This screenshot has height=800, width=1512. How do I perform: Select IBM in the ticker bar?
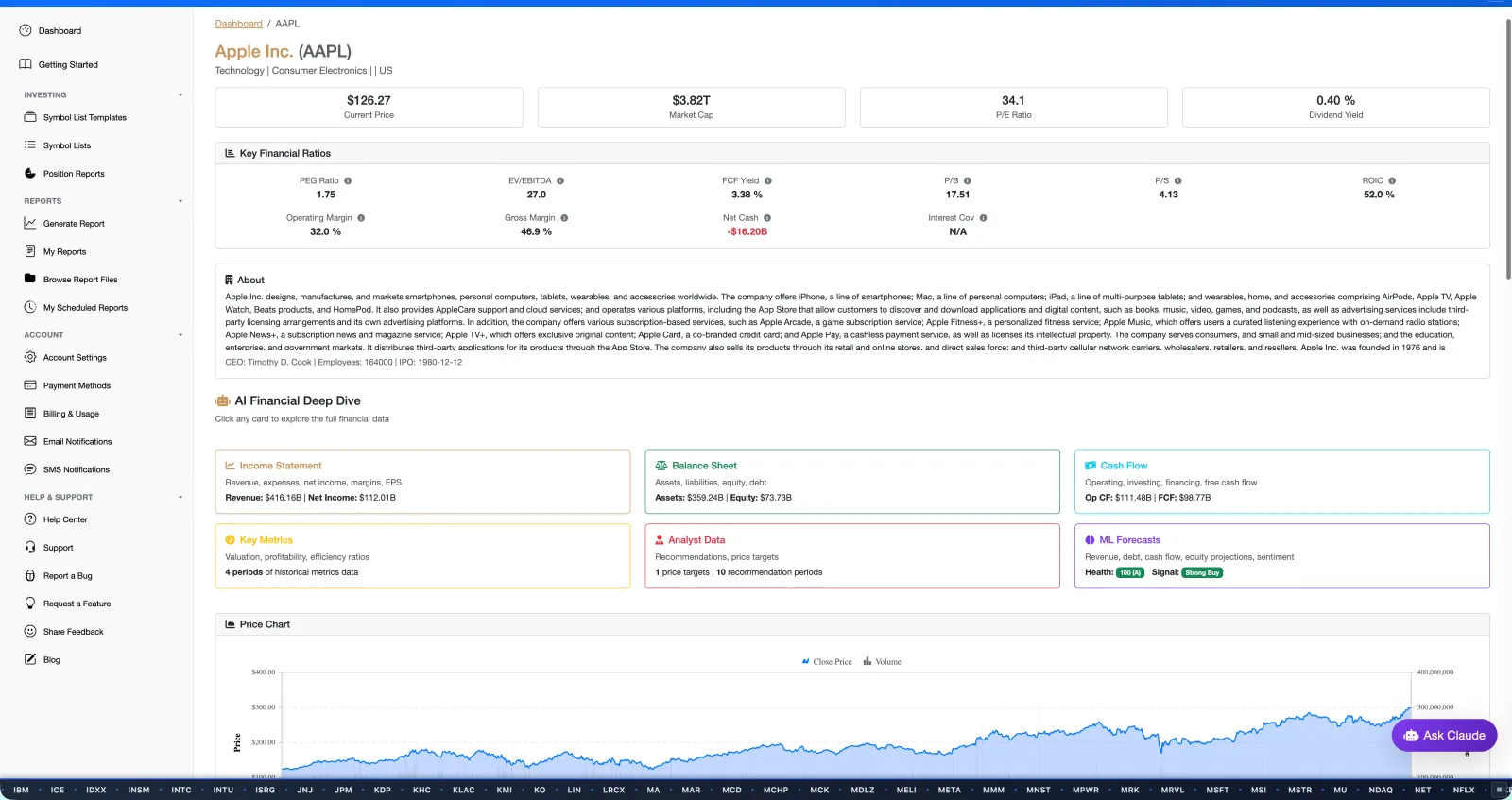21,791
